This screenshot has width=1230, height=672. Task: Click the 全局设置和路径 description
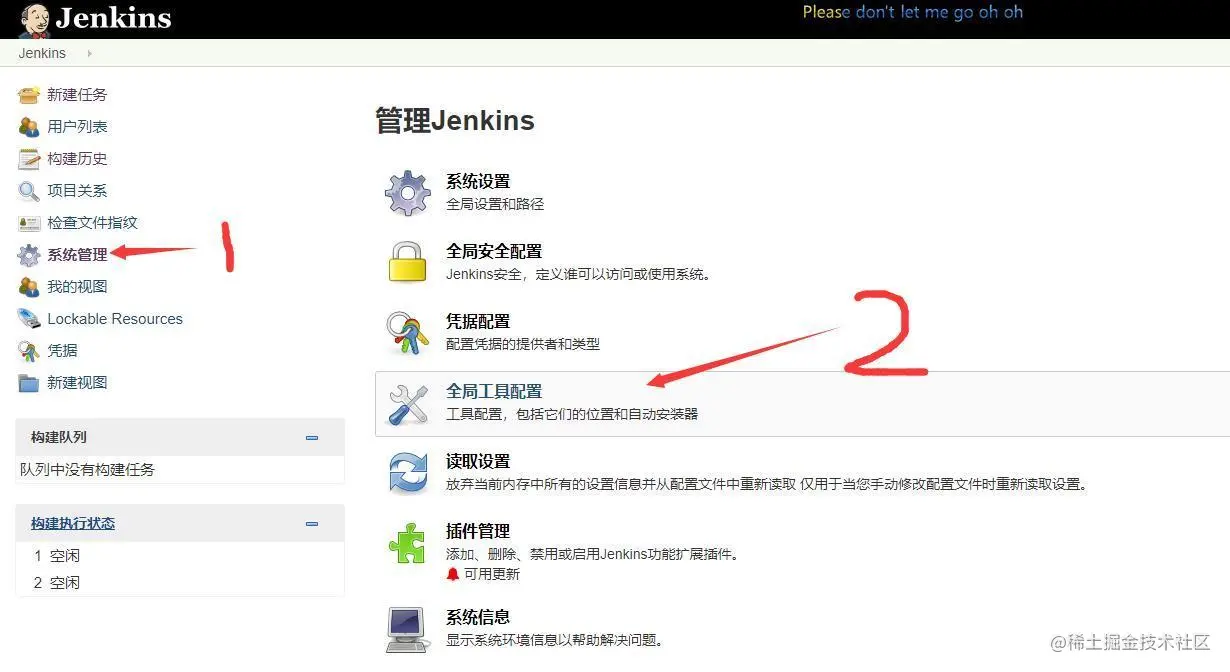click(x=495, y=204)
